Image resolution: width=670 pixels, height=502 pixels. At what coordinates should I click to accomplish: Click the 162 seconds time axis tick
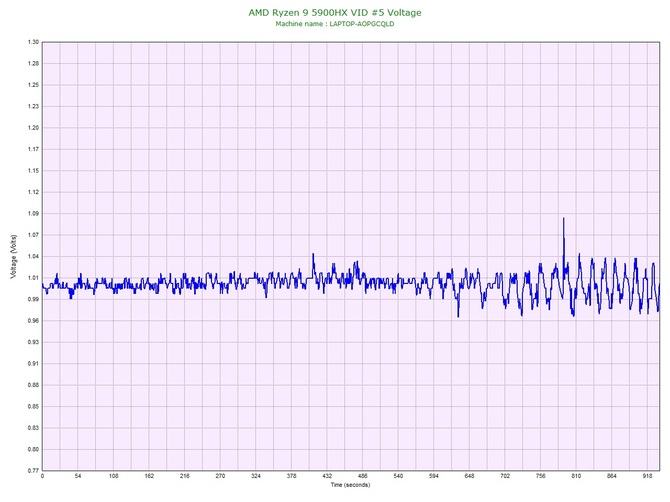[149, 476]
